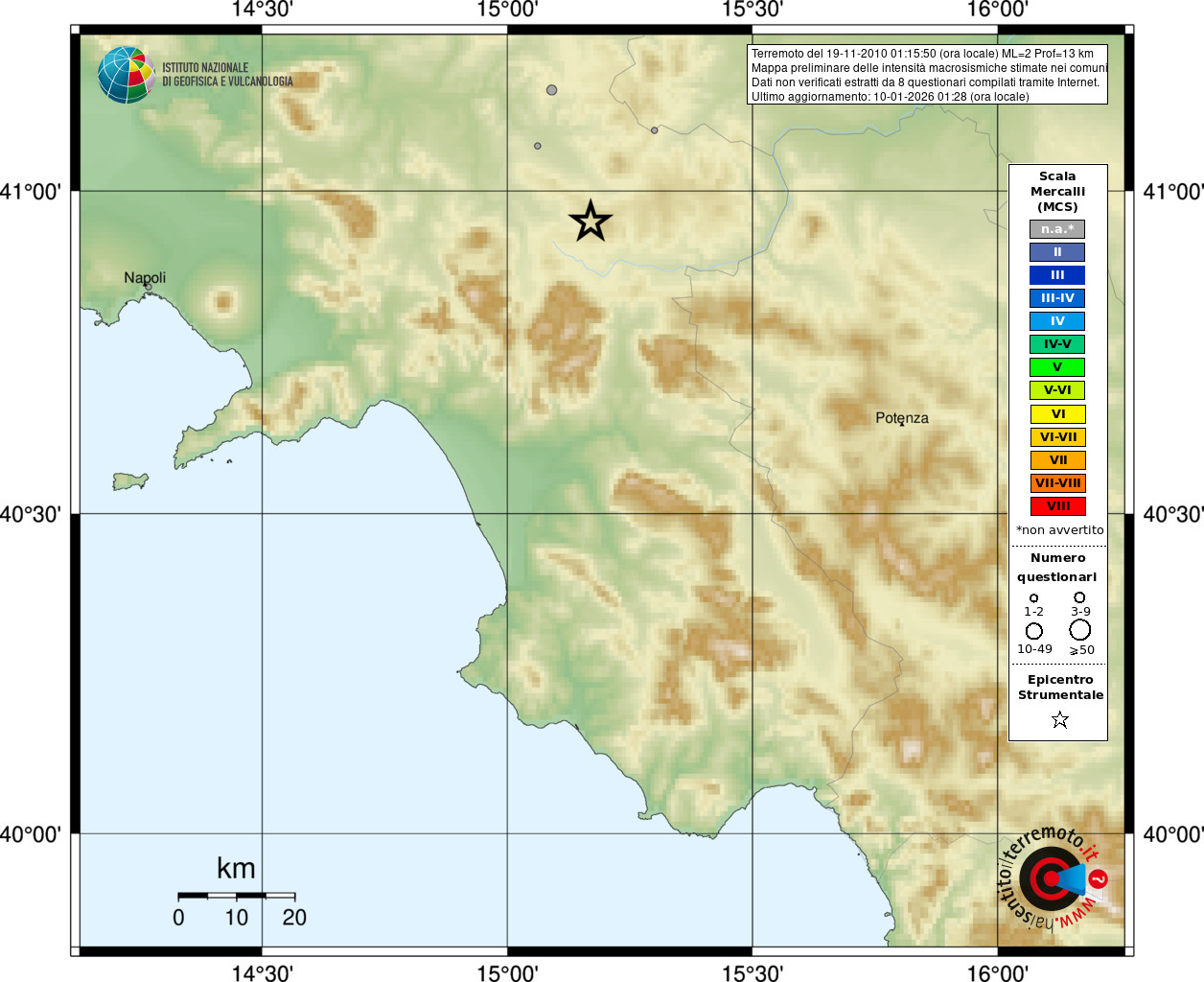1204x982 pixels.
Task: Select the intensity VIII red swatch
Action: [x=1057, y=506]
